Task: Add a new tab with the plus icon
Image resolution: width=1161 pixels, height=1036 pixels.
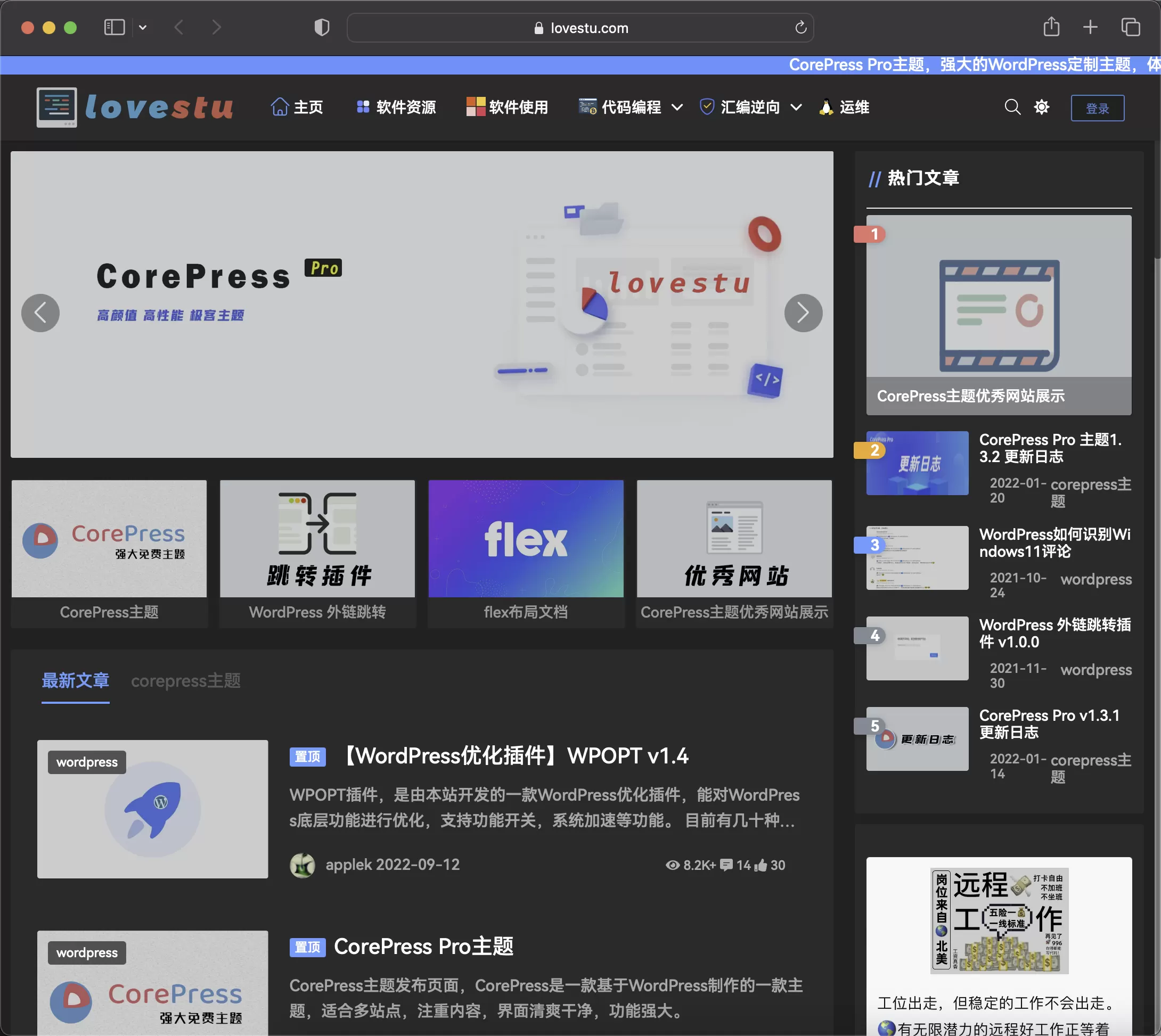Action: click(x=1090, y=27)
